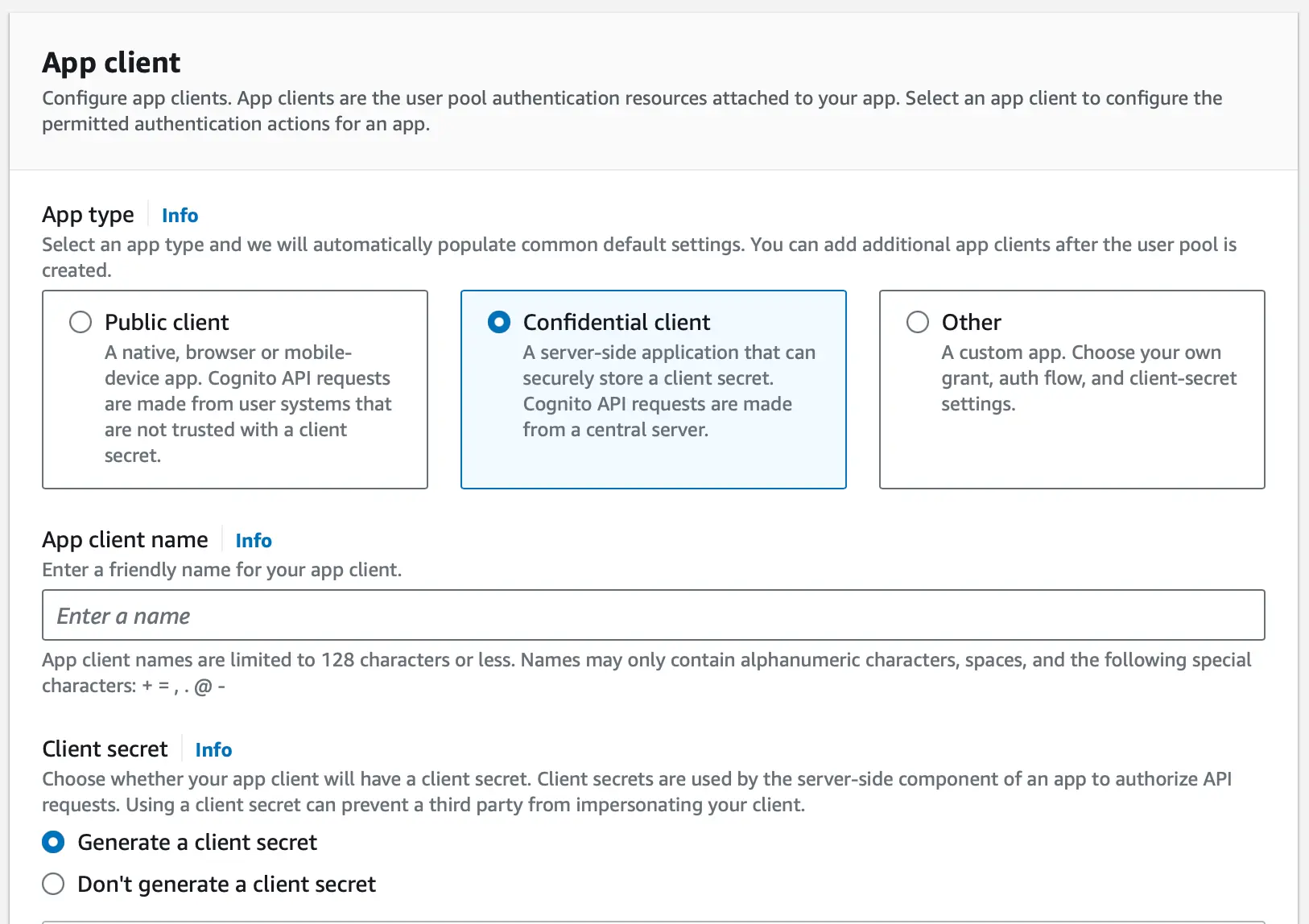Select the Public client app type
This screenshot has width=1309, height=924.
pyautogui.click(x=81, y=322)
